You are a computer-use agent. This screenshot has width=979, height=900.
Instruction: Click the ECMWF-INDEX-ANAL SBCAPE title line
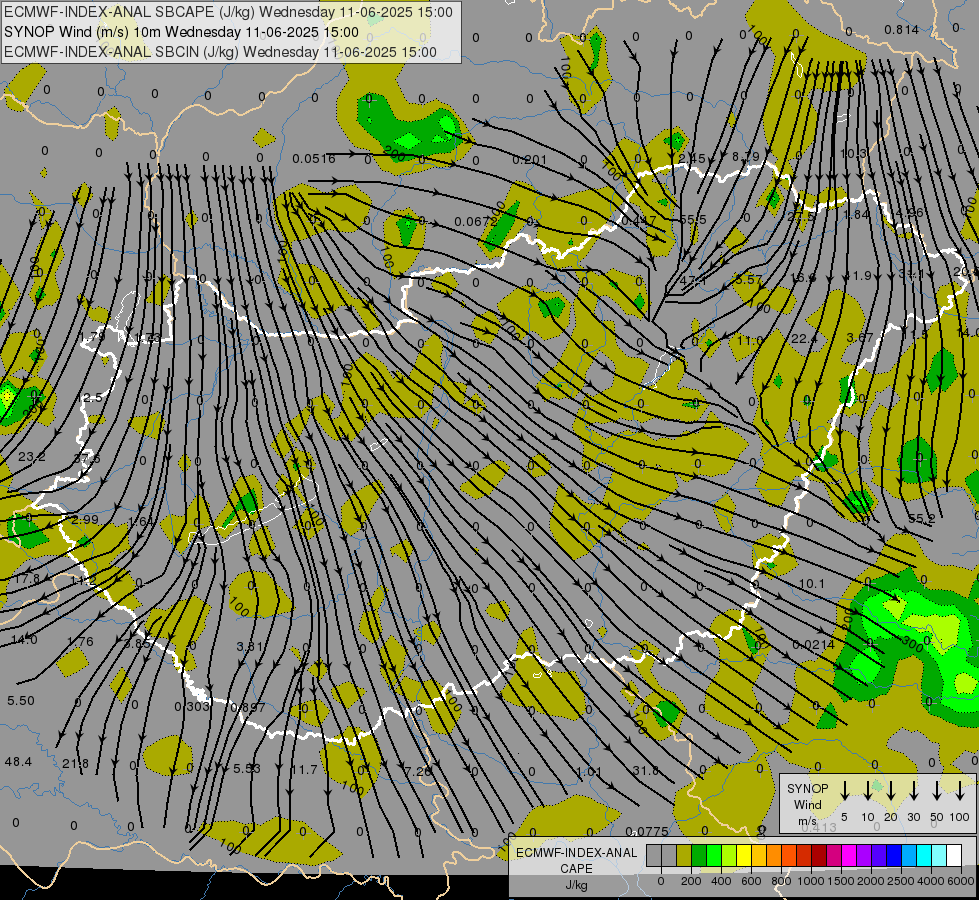[x=228, y=12]
